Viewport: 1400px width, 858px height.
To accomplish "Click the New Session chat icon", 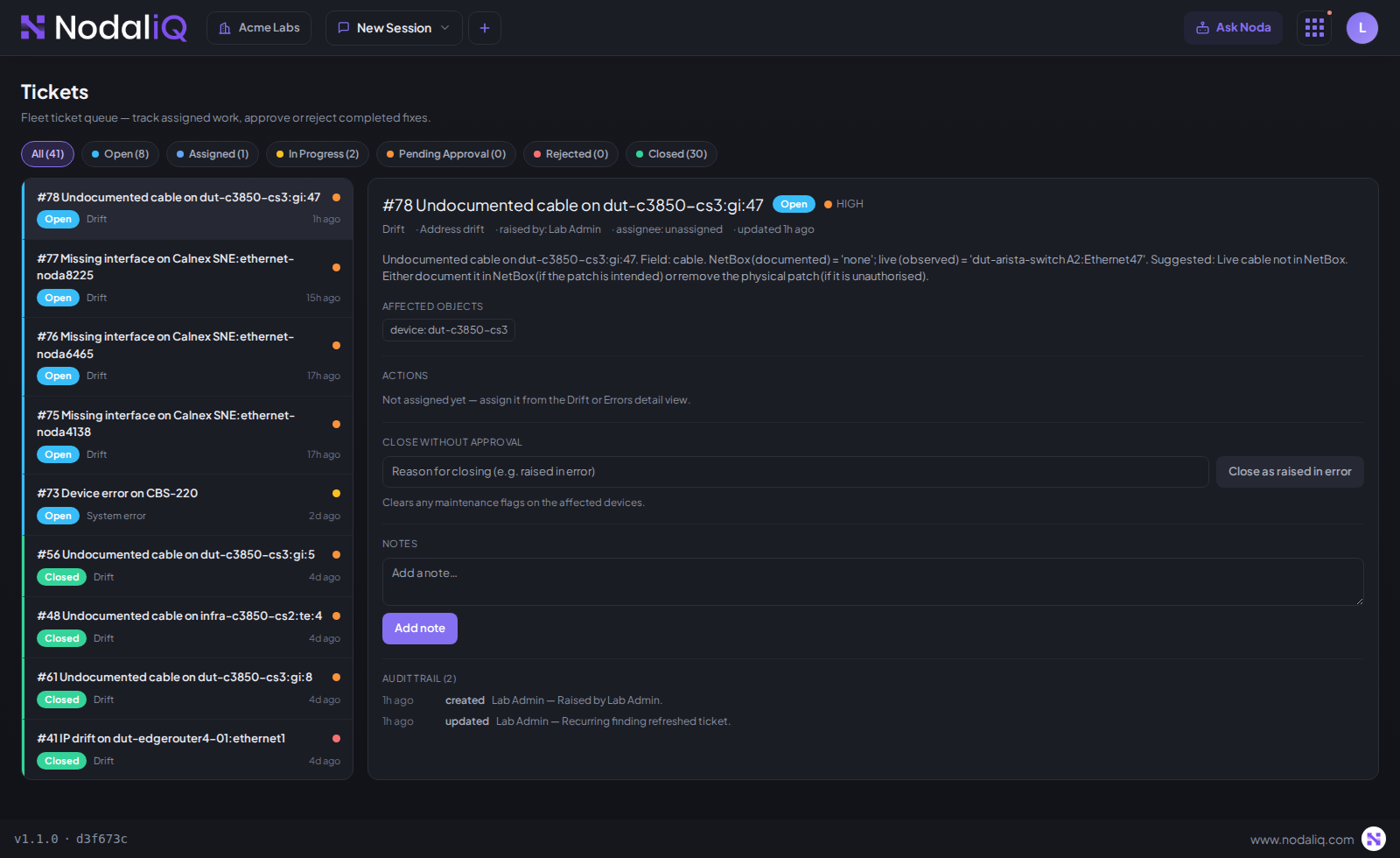I will (x=344, y=28).
